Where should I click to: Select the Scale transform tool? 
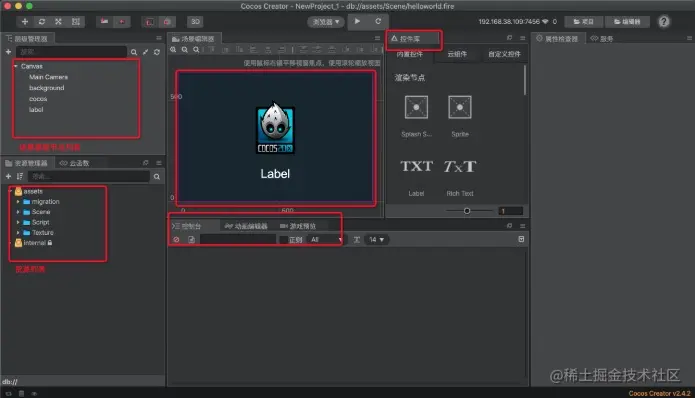point(59,22)
